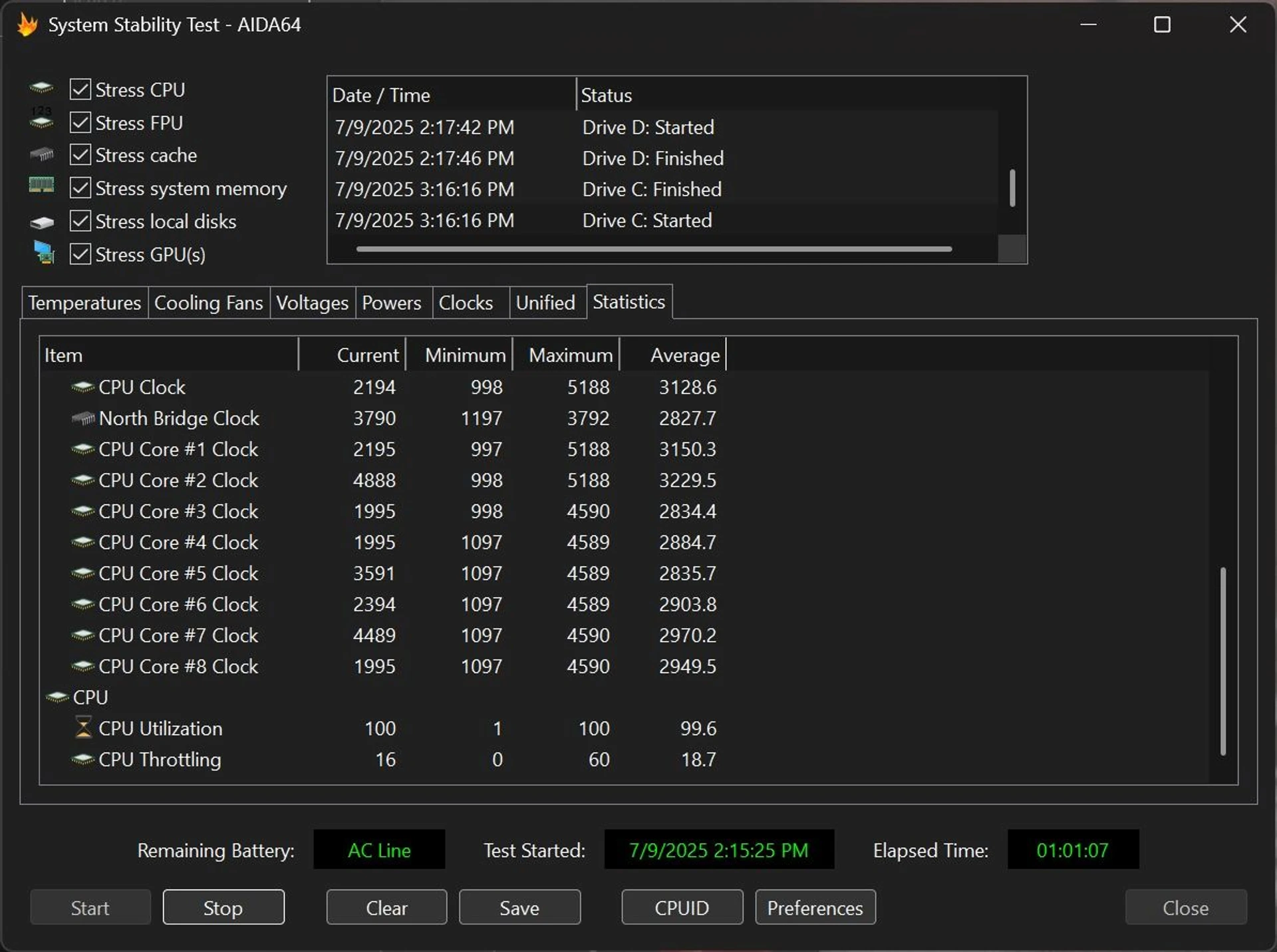Click the icon next to CPU Core #6 Clock
Image resolution: width=1277 pixels, height=952 pixels.
pyautogui.click(x=82, y=605)
